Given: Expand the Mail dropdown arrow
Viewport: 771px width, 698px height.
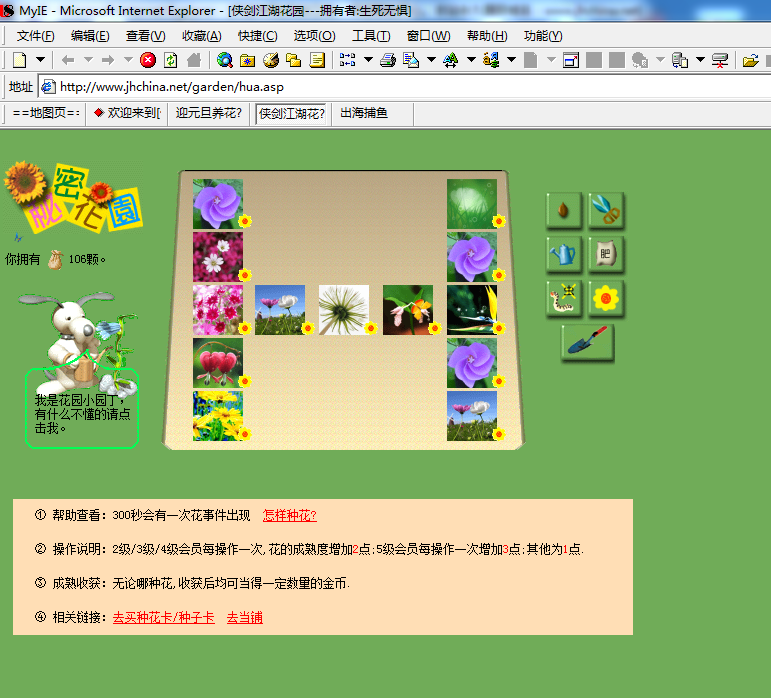Looking at the screenshot, I should 431,59.
